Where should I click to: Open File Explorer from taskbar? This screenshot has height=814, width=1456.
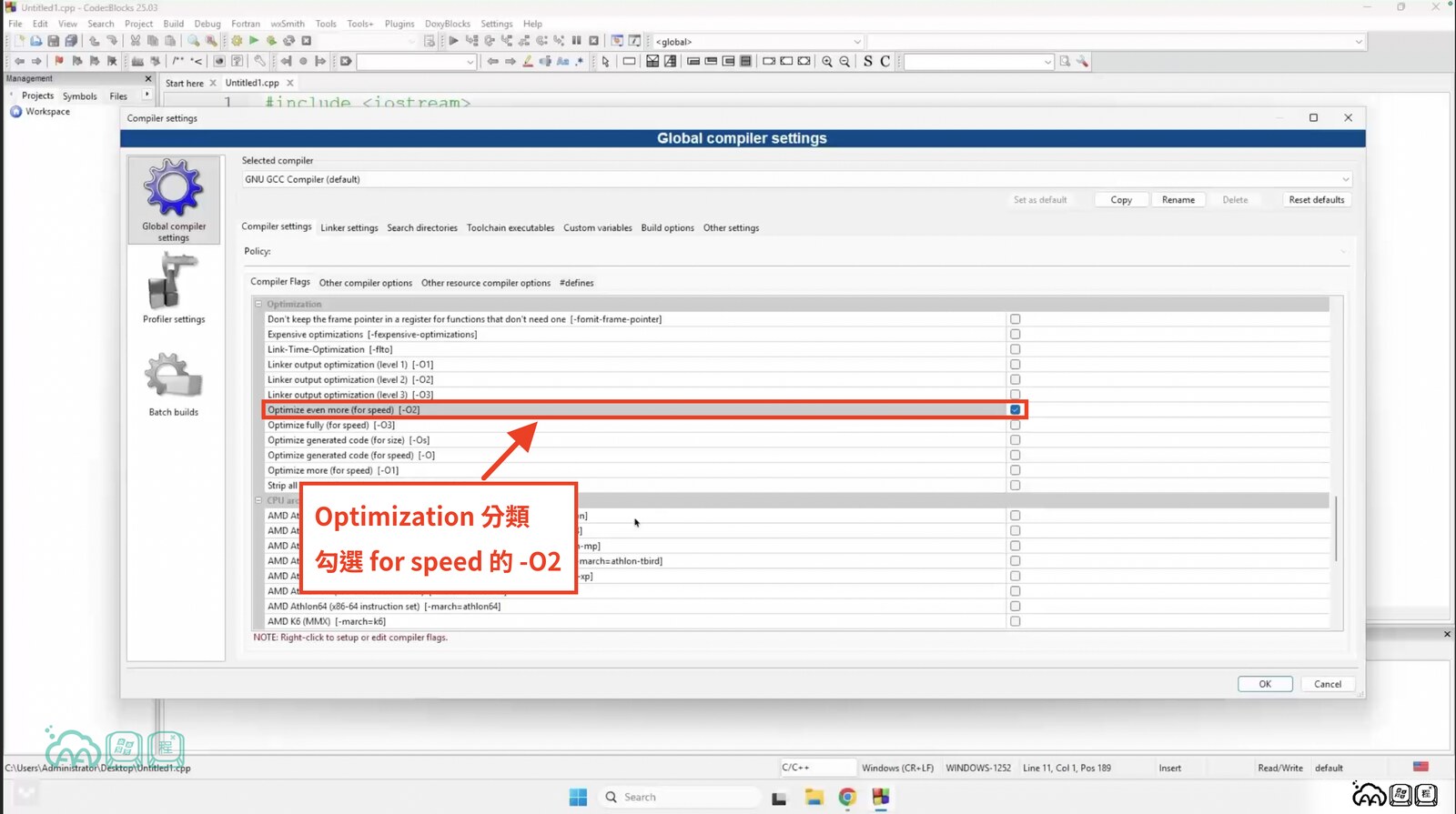[814, 798]
